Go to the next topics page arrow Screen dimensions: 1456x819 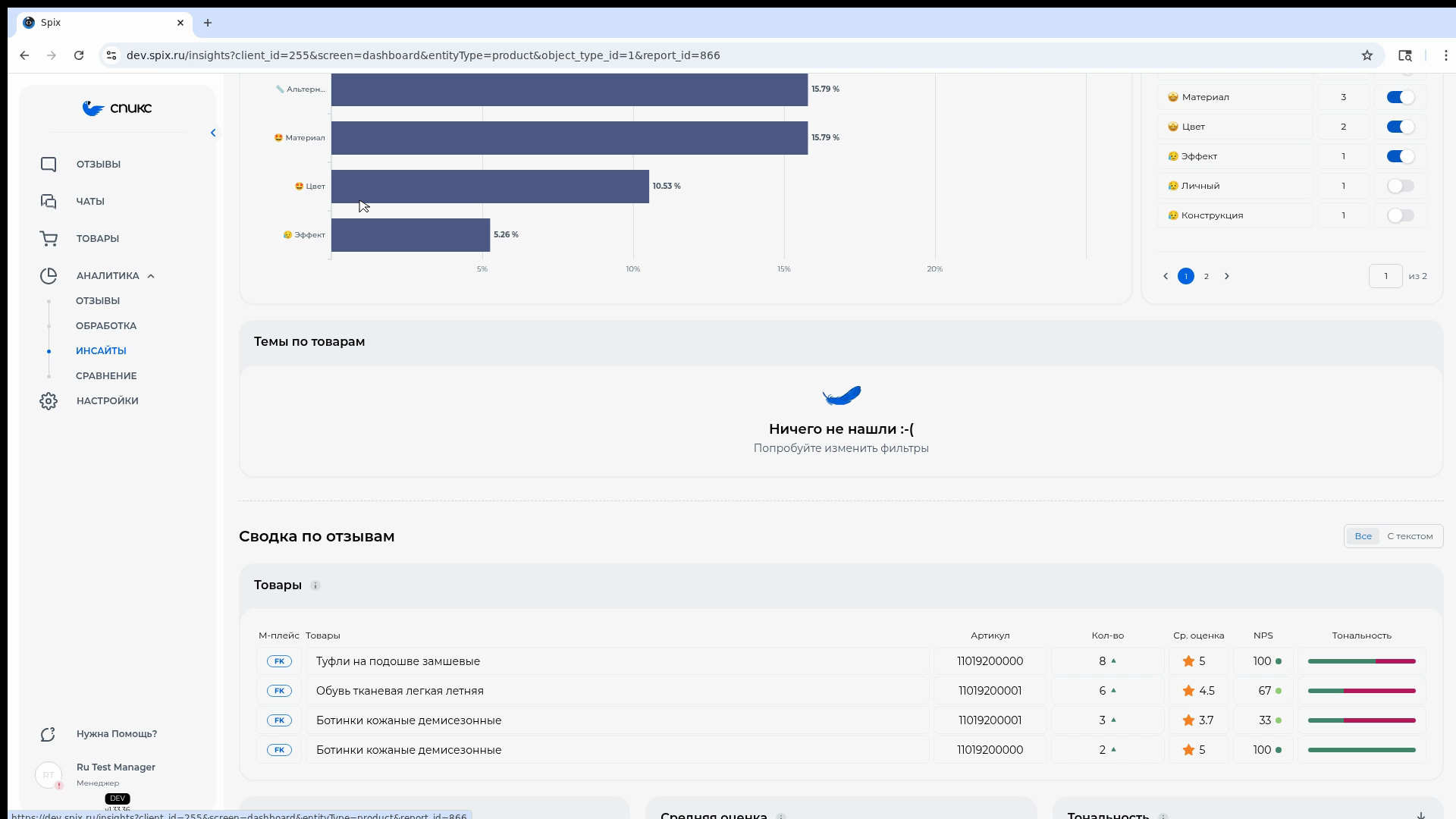click(1226, 276)
